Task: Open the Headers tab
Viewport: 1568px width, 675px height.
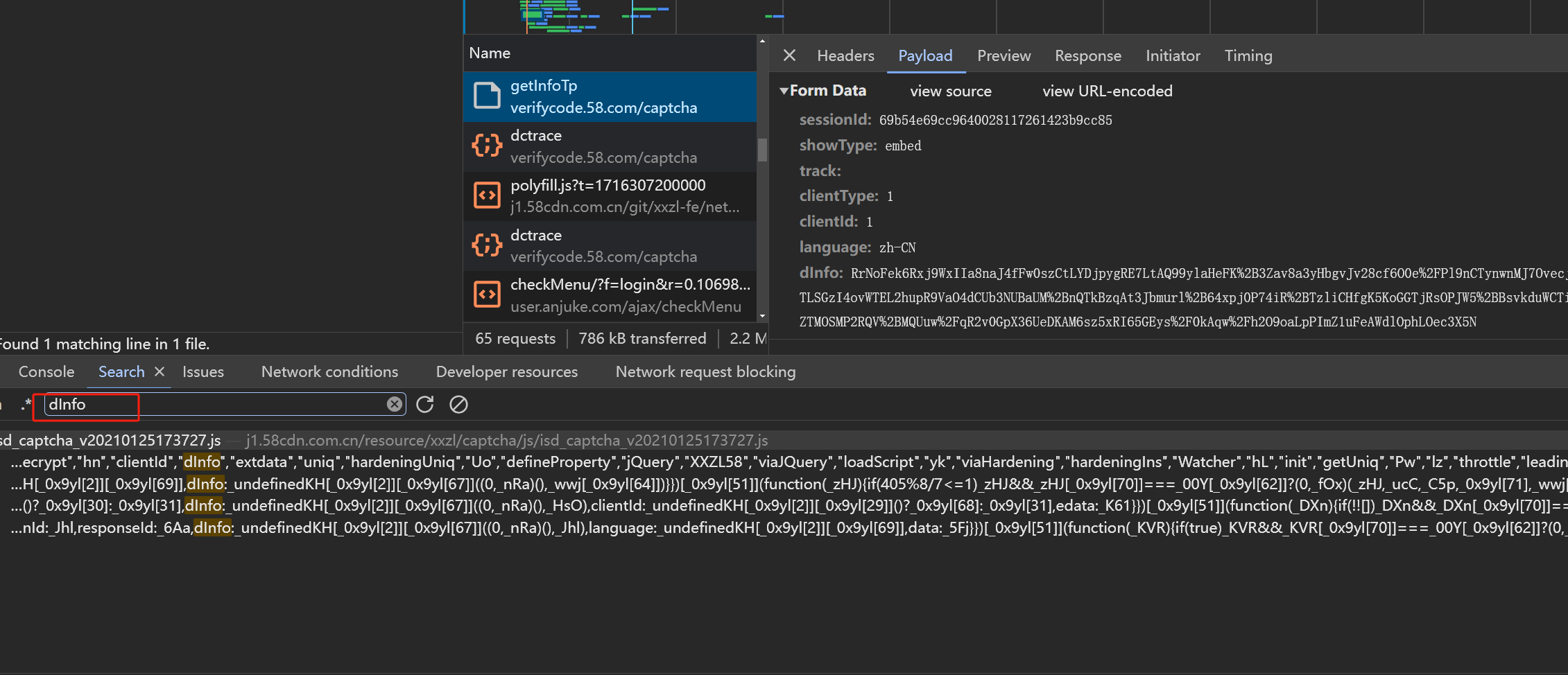Action: [x=845, y=55]
